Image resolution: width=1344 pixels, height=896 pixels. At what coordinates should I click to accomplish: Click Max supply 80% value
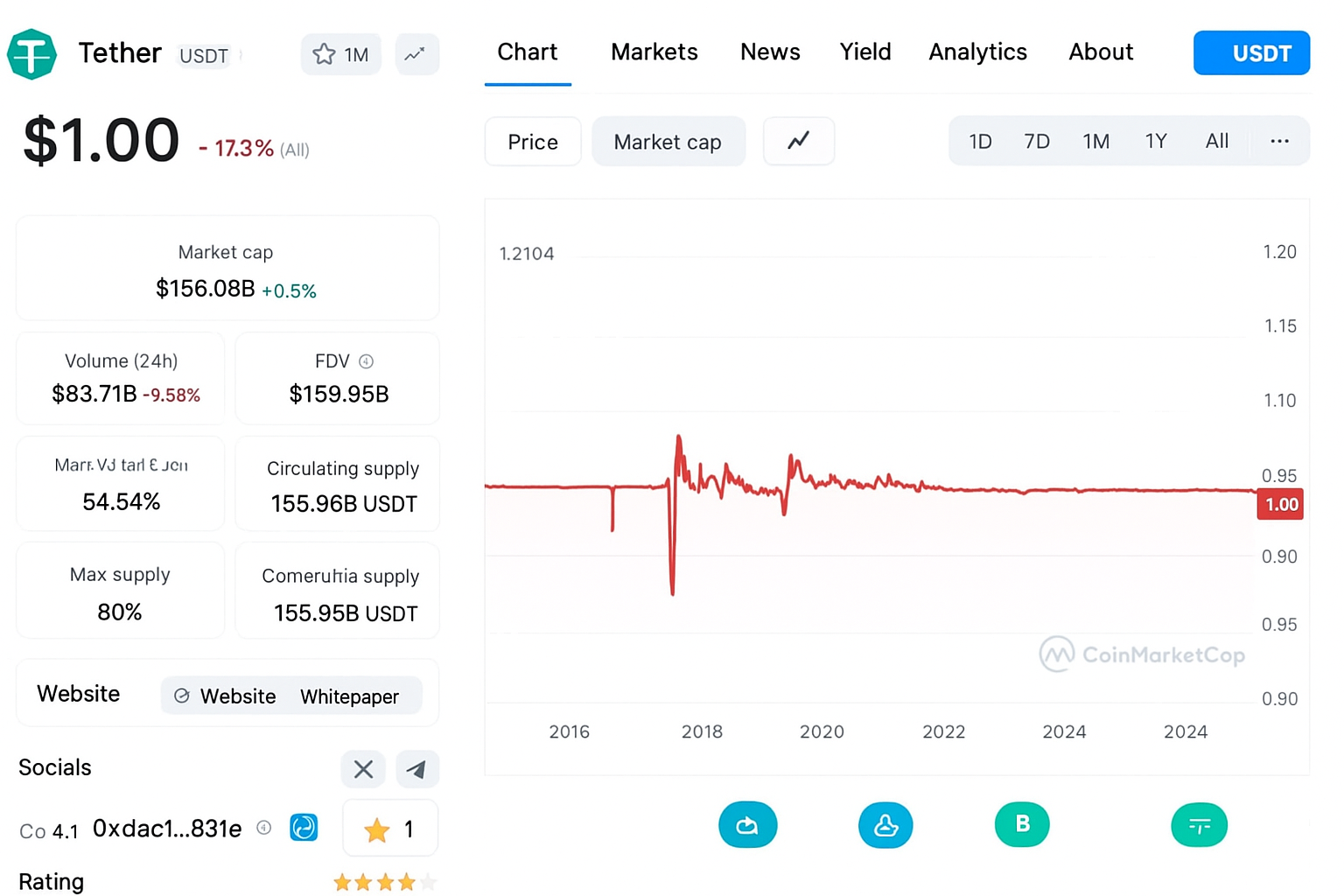pos(120,612)
